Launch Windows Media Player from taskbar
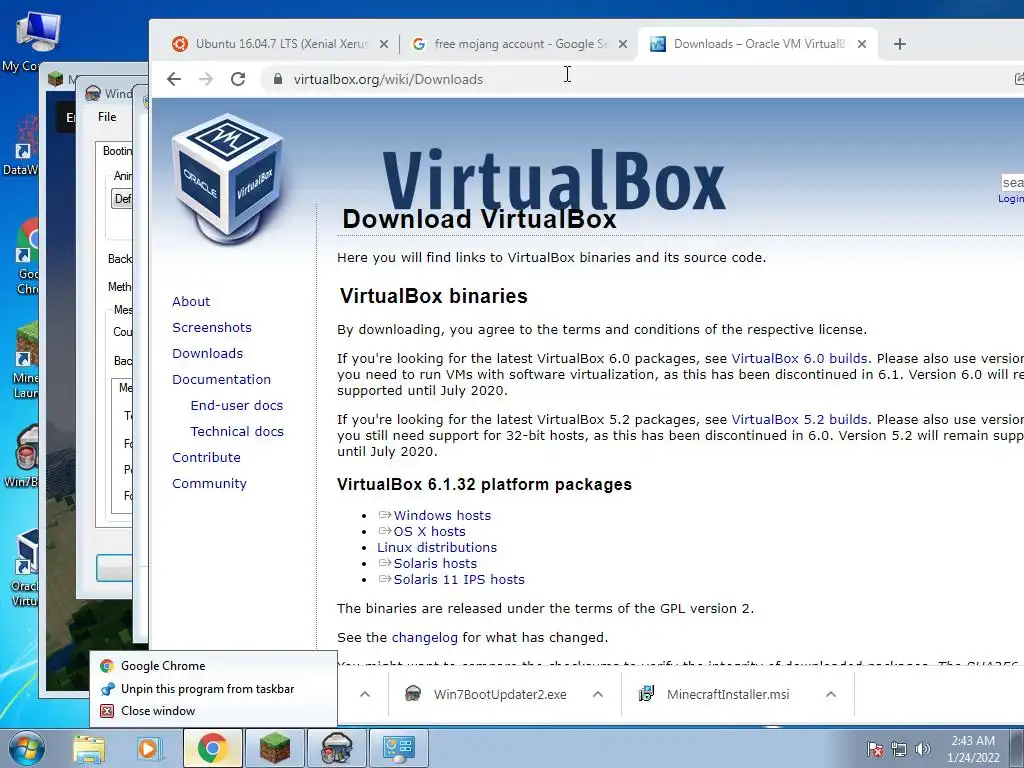Screen dimensions: 1024x768 (149, 748)
